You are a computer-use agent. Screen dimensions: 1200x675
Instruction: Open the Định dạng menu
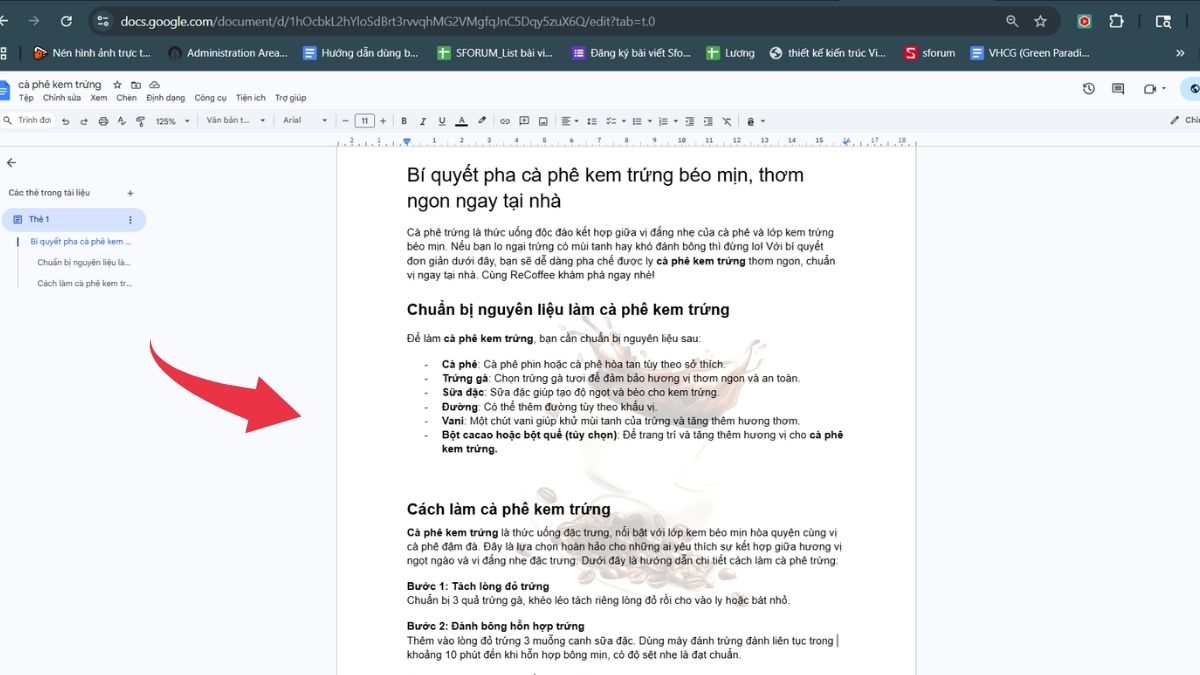pyautogui.click(x=166, y=98)
